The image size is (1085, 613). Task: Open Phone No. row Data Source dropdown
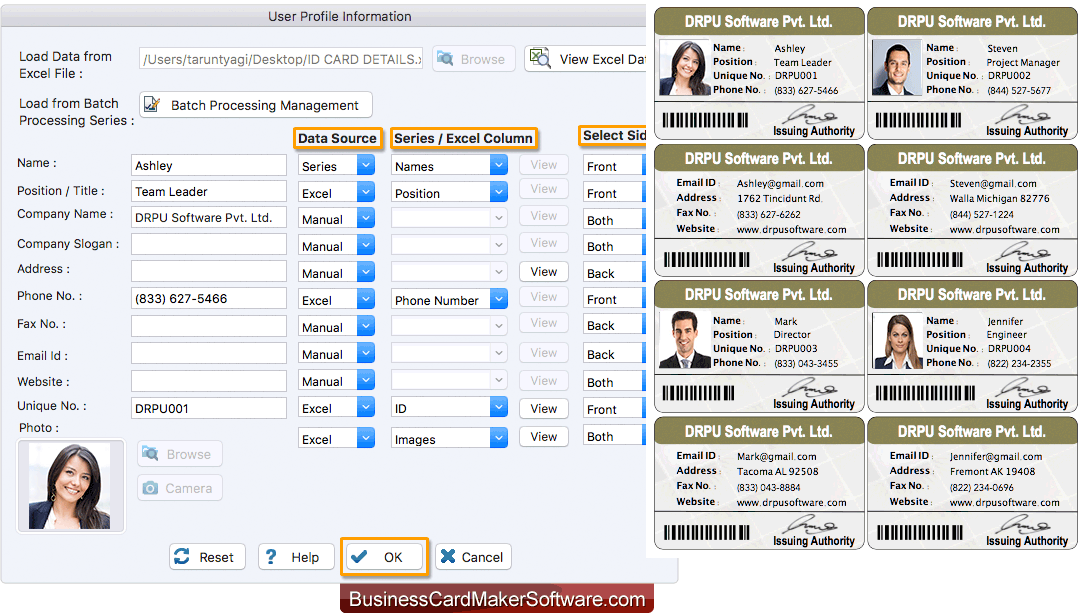pyautogui.click(x=336, y=300)
